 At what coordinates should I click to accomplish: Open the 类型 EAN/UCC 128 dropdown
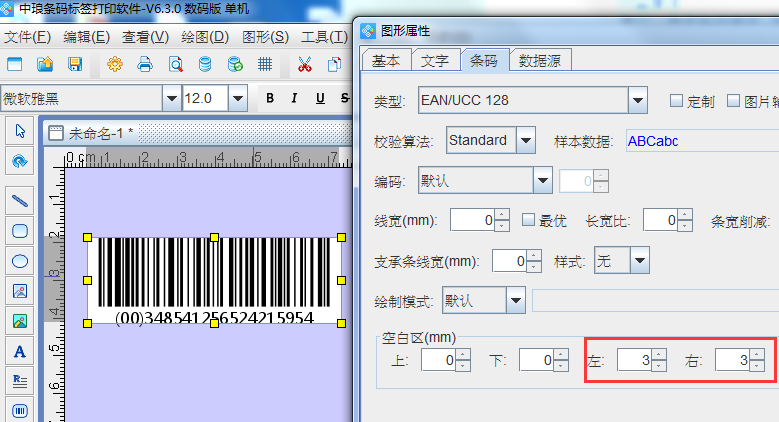pyautogui.click(x=638, y=101)
